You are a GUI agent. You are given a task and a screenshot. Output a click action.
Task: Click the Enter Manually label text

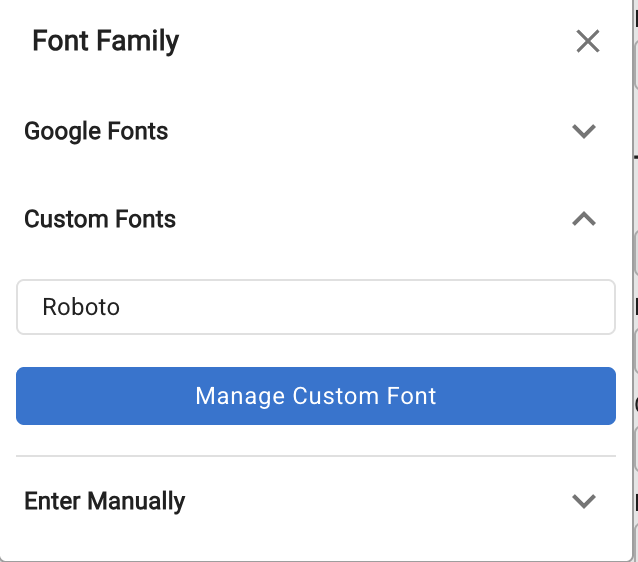coord(105,501)
